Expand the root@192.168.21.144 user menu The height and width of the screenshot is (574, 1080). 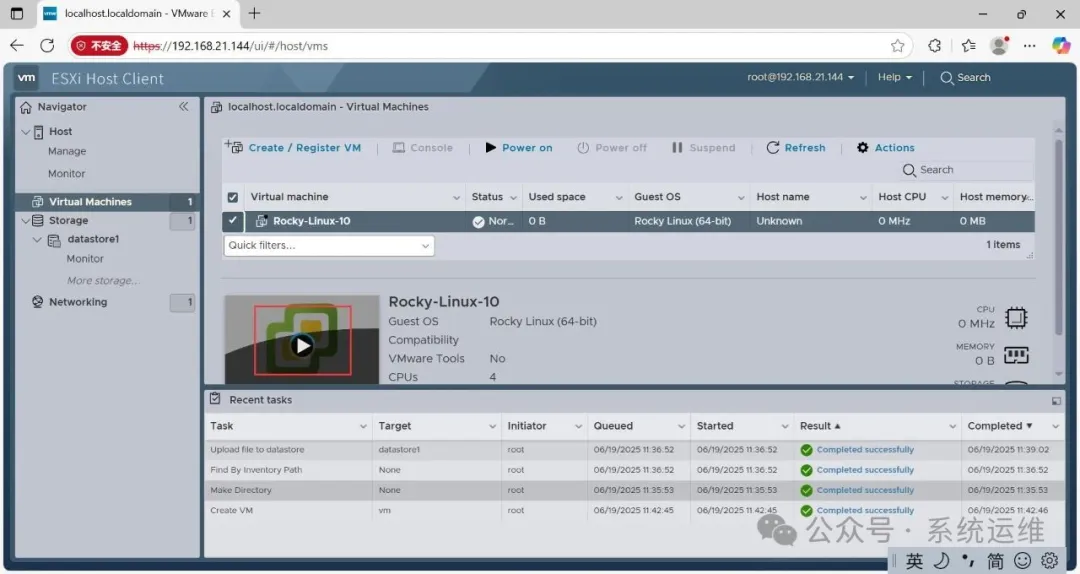pos(800,77)
